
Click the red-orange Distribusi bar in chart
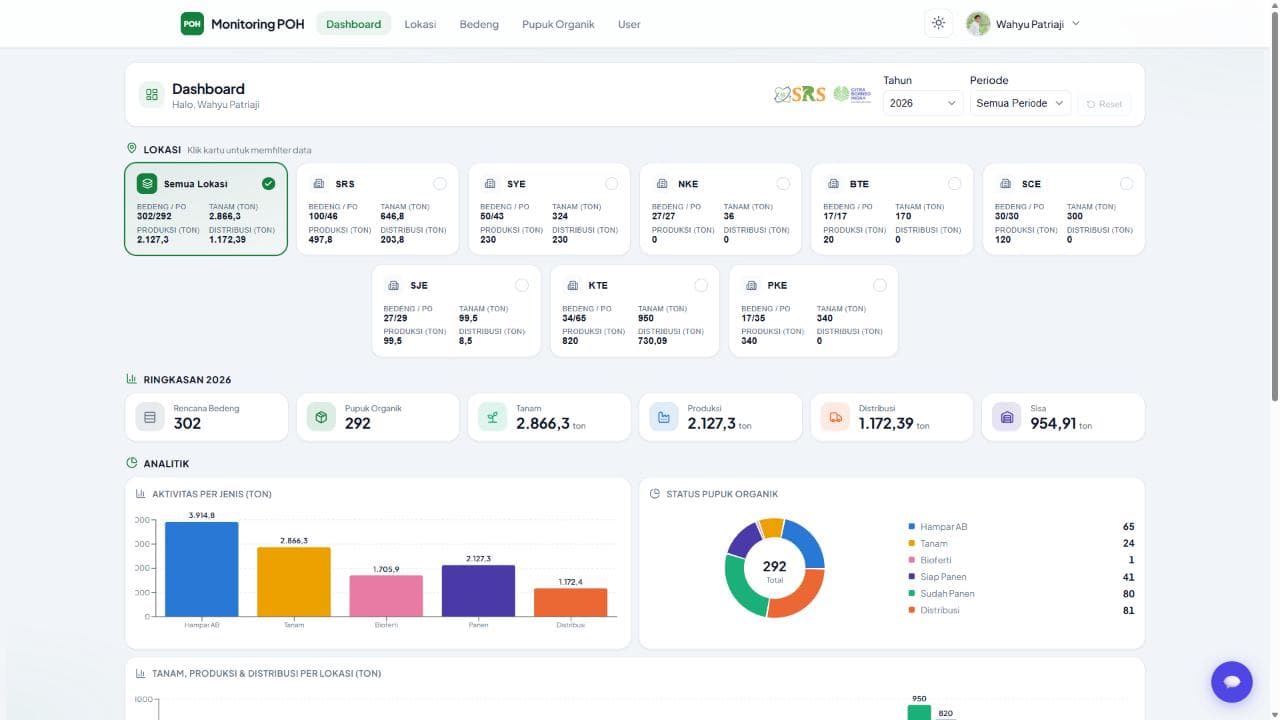point(571,602)
